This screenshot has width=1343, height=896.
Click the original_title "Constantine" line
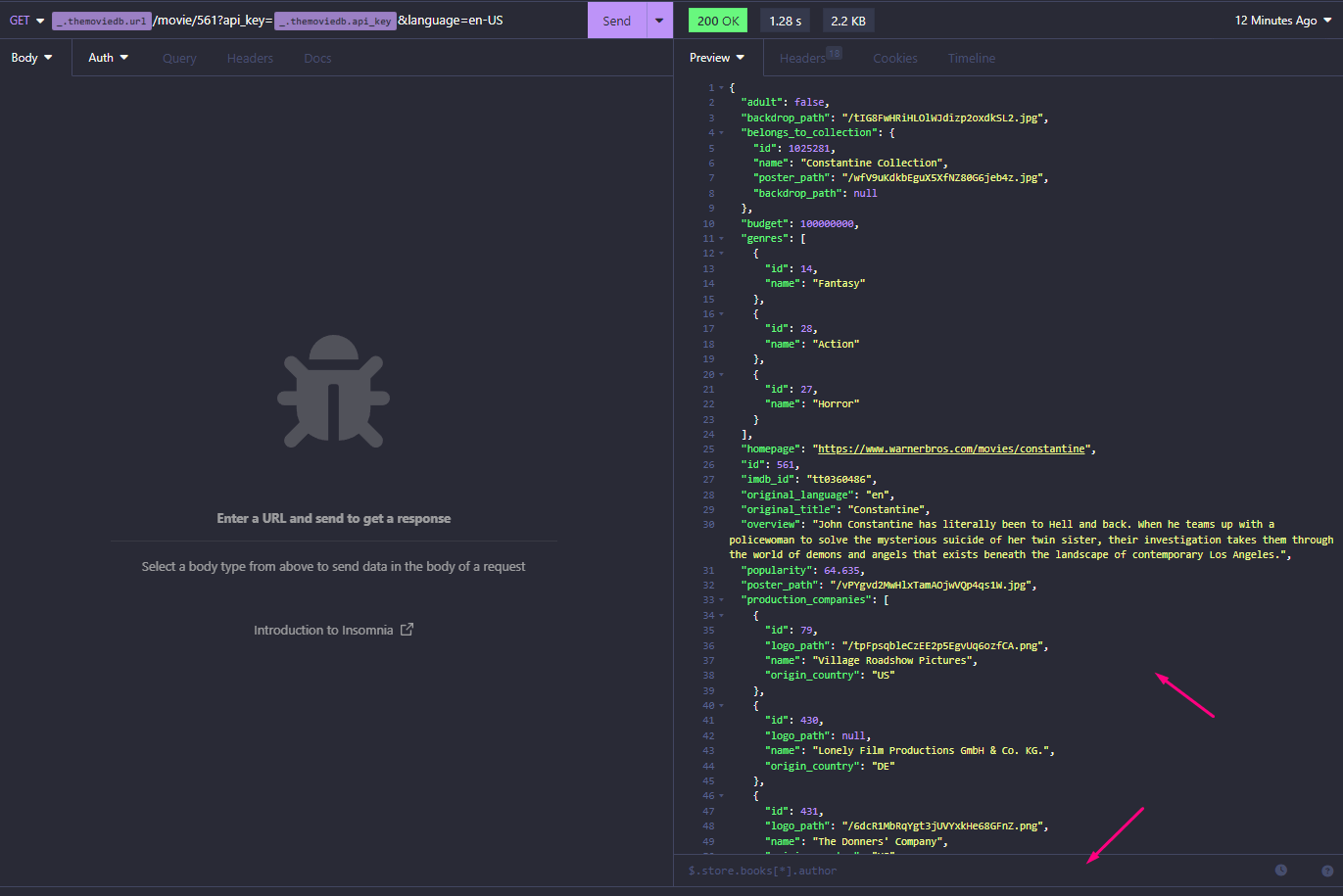click(835, 509)
